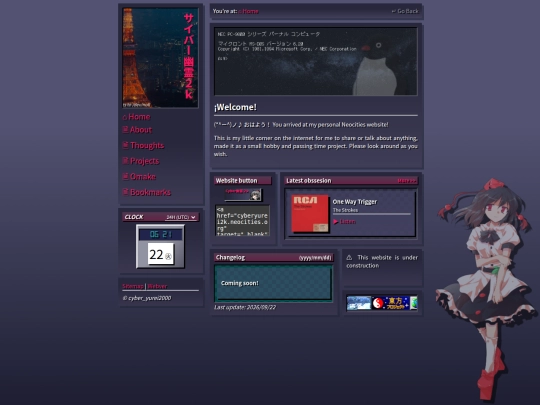Click the globe badge at the row end
The width and height of the screenshot is (540, 405).
(x=414, y=303)
